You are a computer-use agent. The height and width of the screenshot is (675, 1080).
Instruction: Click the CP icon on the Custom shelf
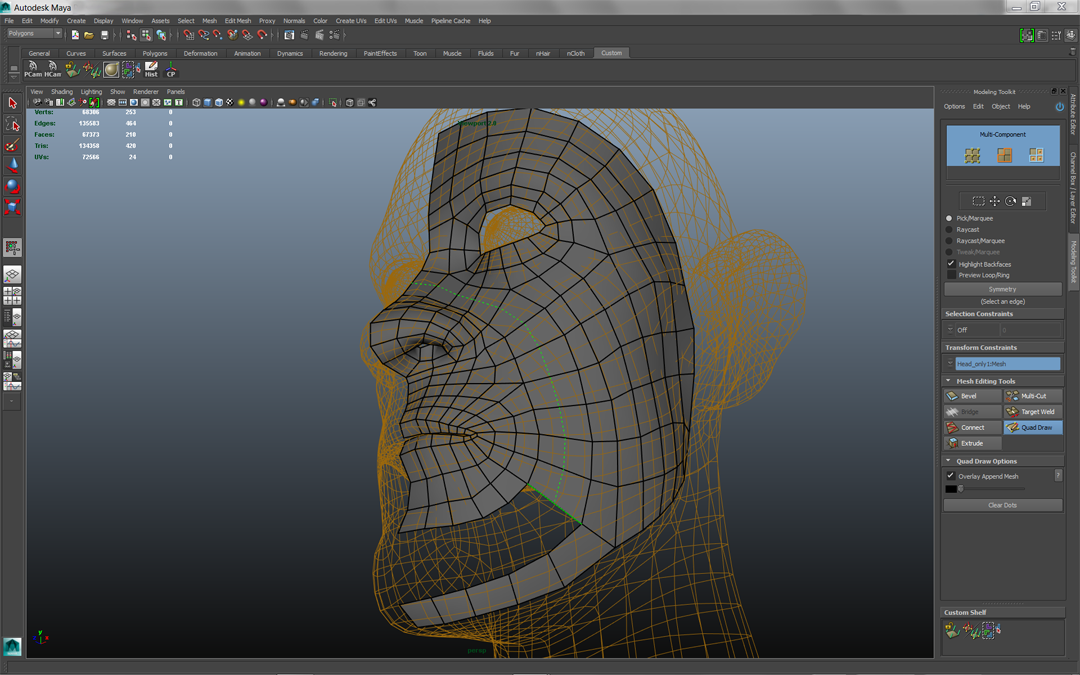tap(170, 69)
